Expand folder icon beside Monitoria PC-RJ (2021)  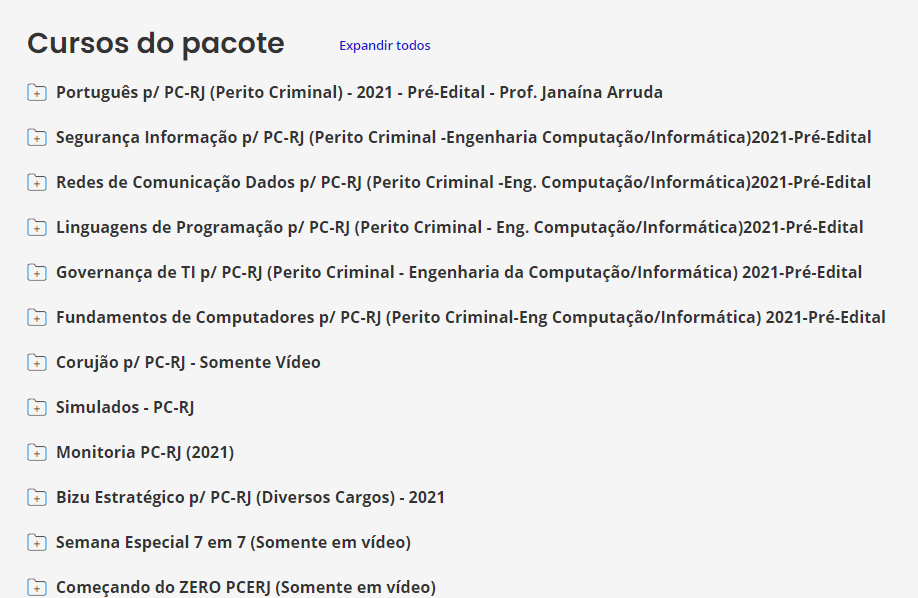click(x=37, y=453)
